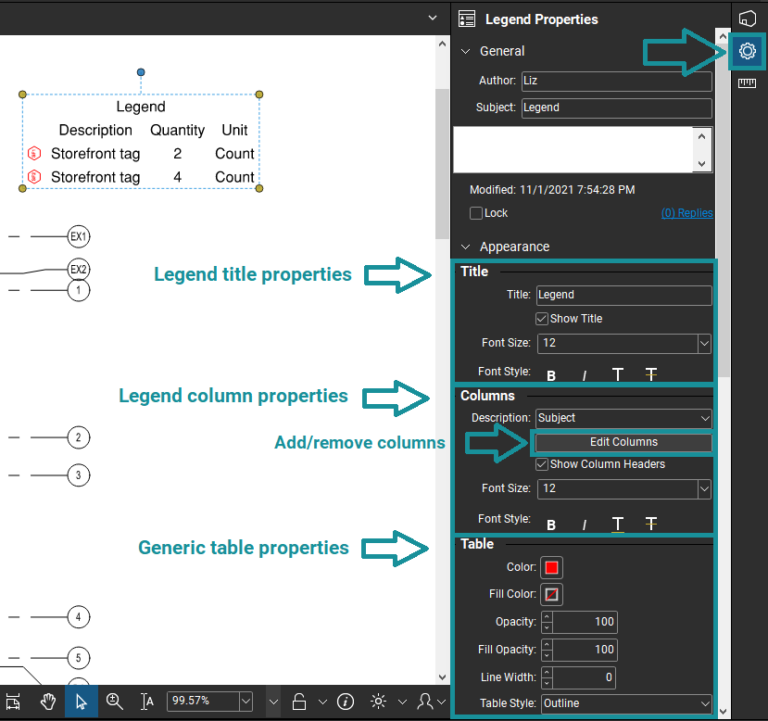Collapse the General section
768x721 pixels.
pos(465,51)
